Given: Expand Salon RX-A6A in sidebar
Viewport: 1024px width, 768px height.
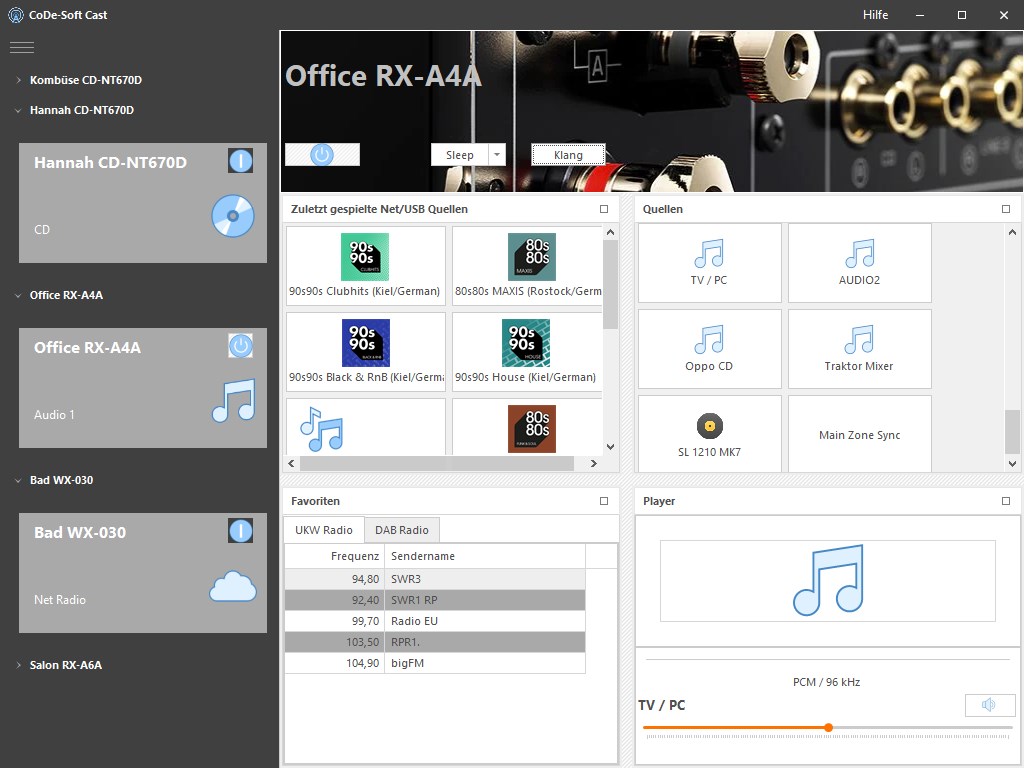Looking at the screenshot, I should (x=18, y=665).
